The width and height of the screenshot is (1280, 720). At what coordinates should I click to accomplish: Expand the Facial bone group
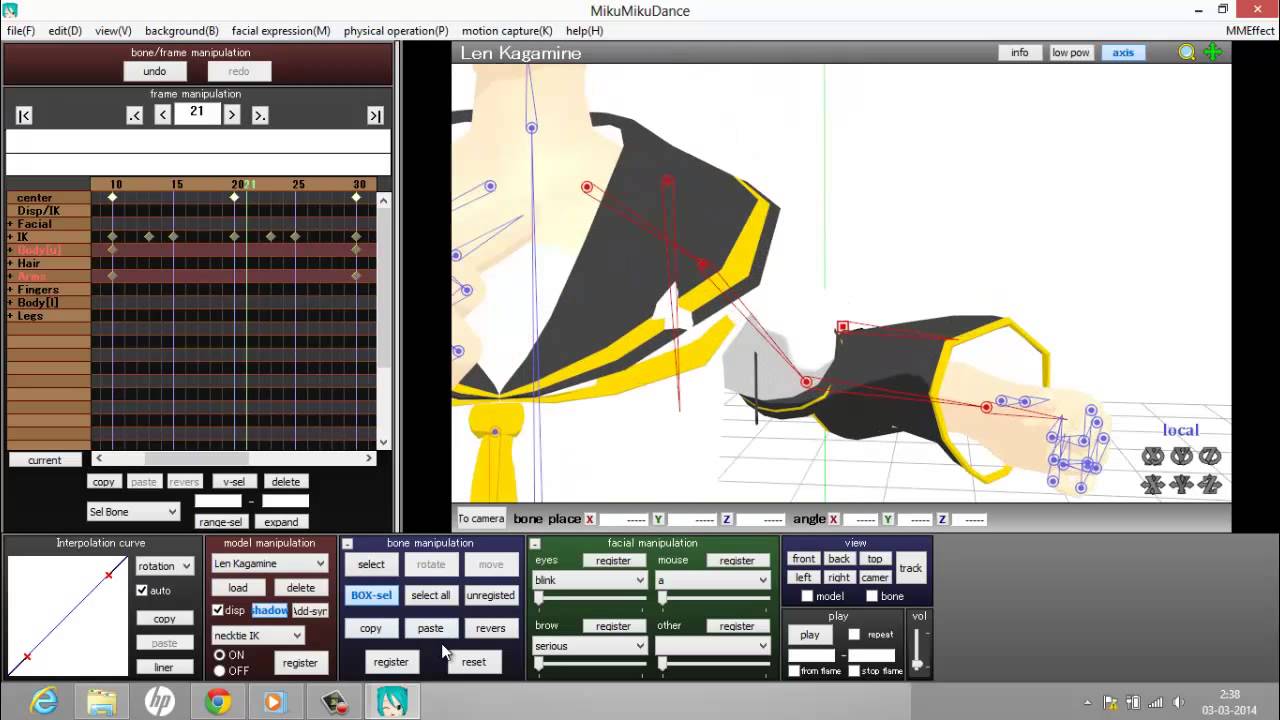click(x=10, y=224)
